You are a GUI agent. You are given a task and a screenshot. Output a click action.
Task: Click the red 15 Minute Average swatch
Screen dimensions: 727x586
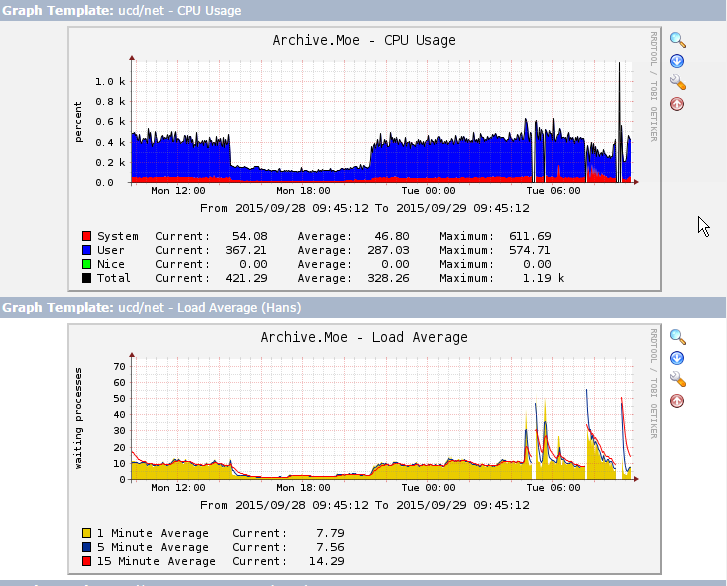(x=86, y=561)
